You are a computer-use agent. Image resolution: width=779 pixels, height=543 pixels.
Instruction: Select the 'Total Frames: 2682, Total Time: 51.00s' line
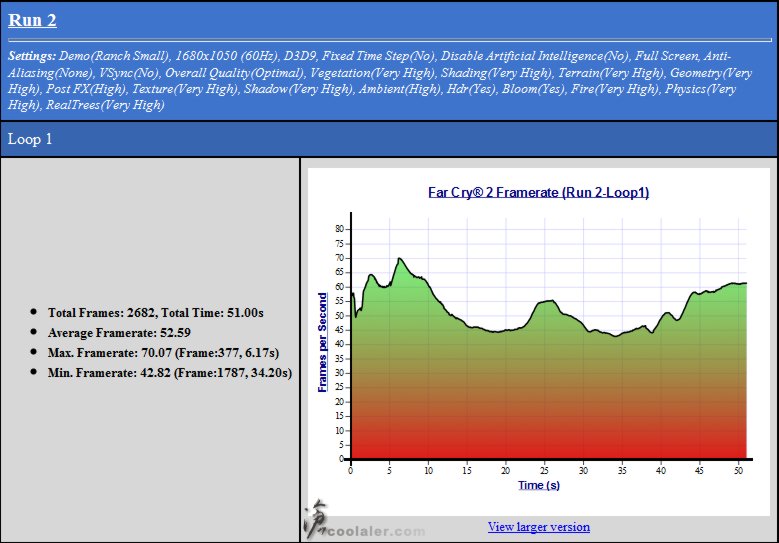tap(156, 312)
